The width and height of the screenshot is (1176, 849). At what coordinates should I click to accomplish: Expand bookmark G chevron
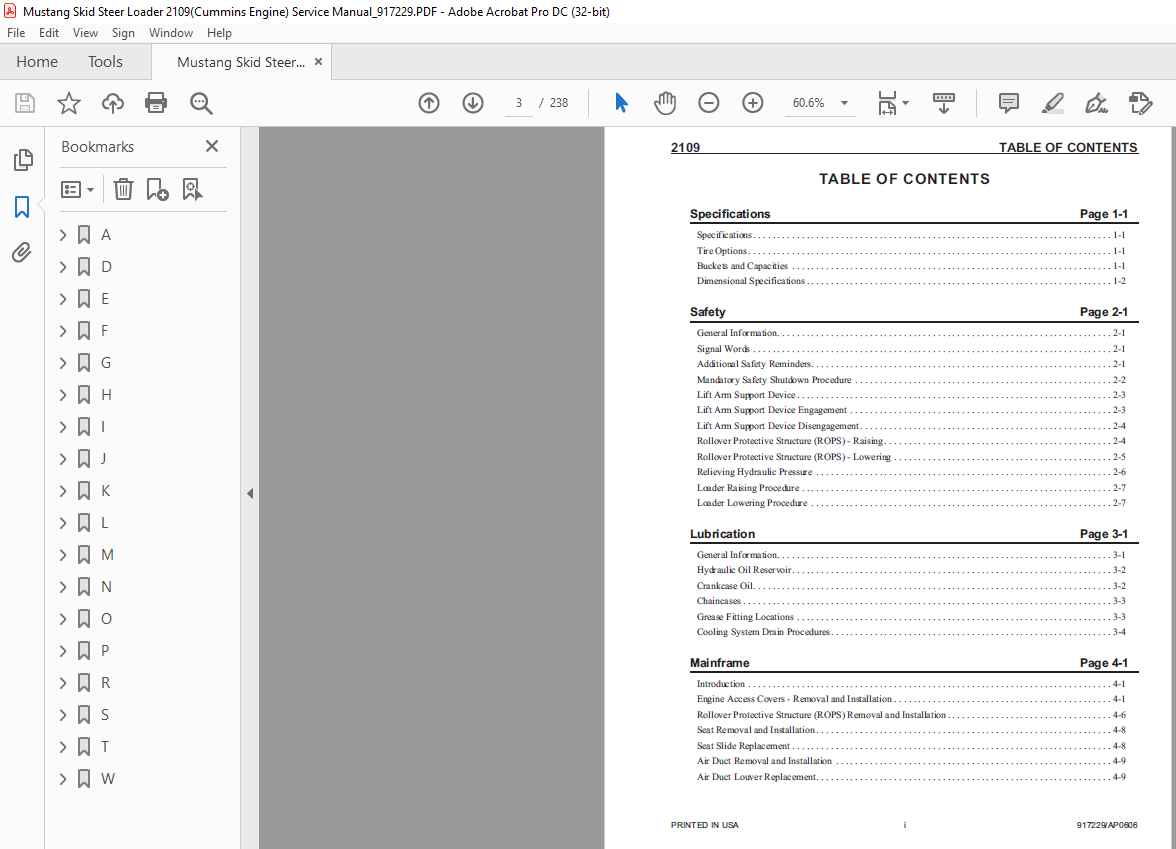[x=63, y=363]
